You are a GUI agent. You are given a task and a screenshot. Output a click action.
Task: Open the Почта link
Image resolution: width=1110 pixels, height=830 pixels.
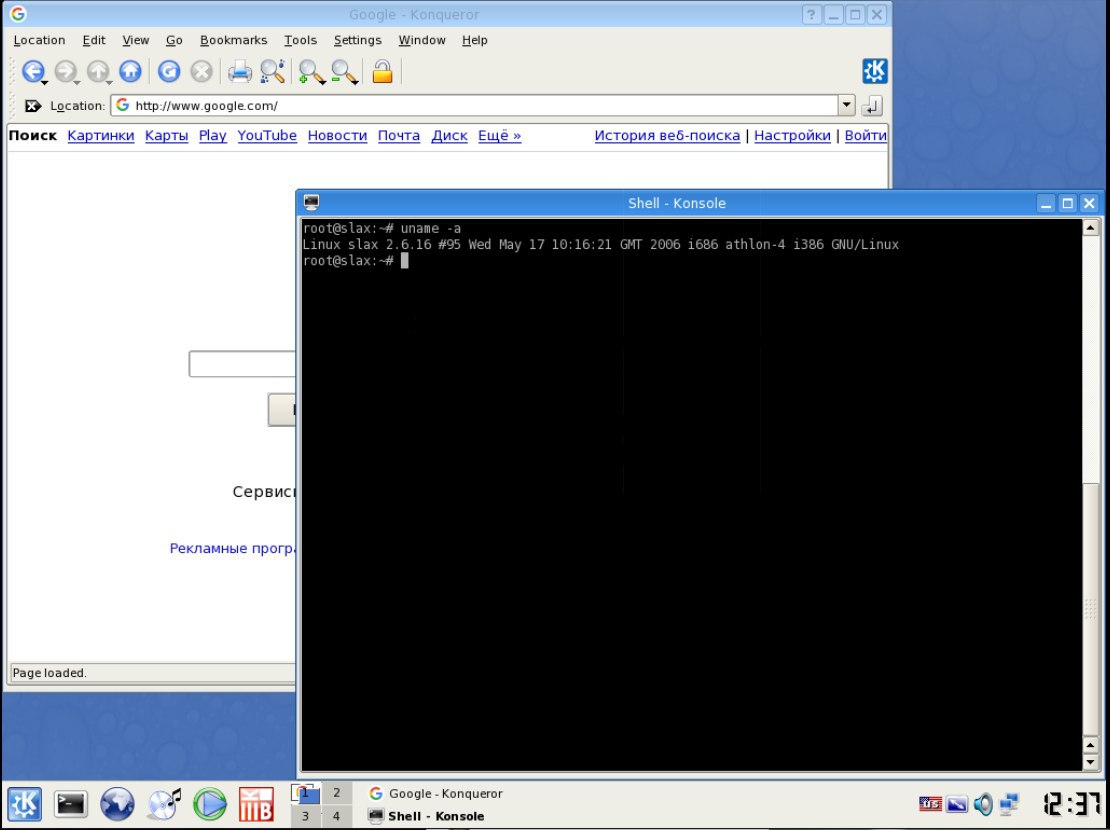(399, 135)
